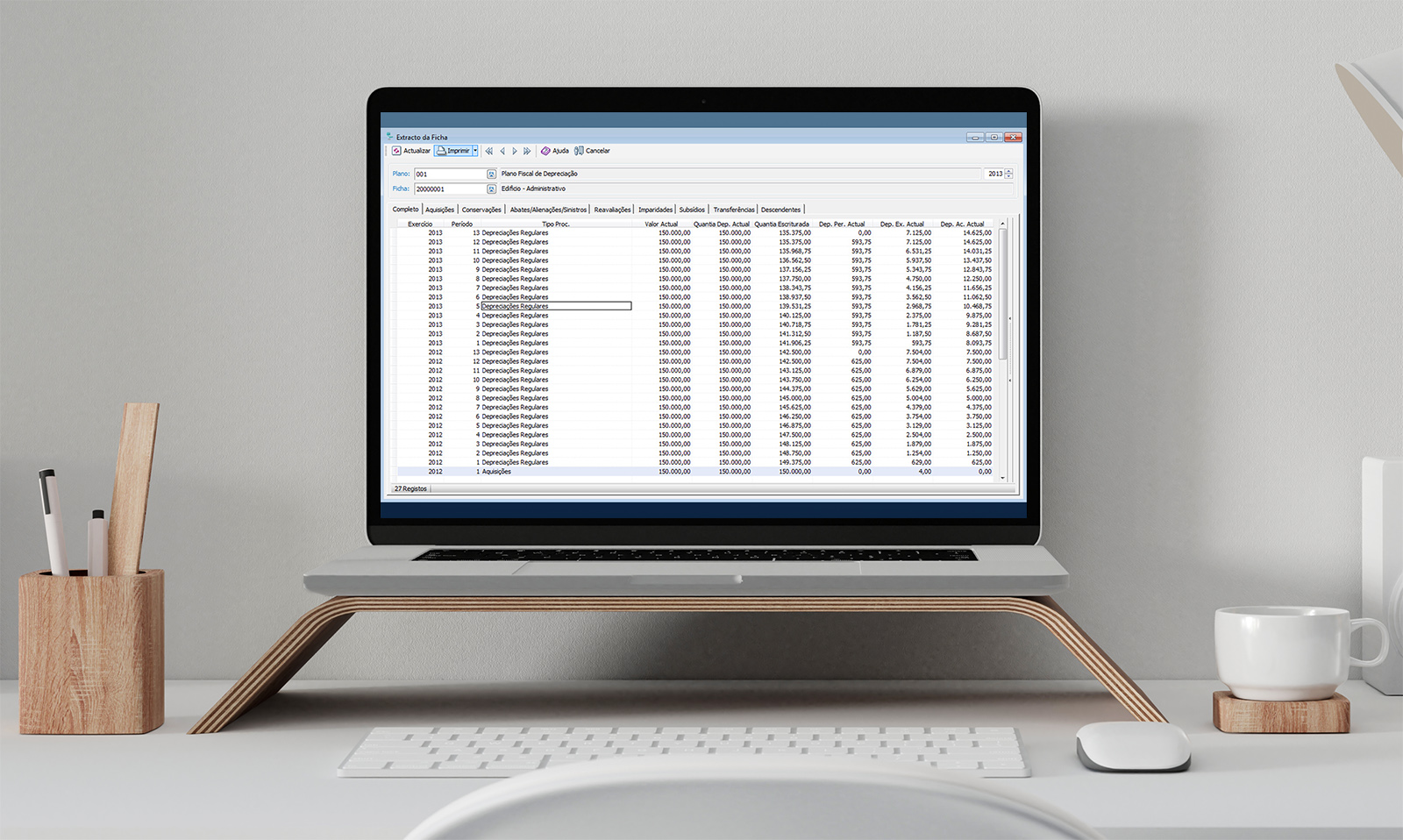
Task: Click in the Plano input field
Action: coord(449,174)
